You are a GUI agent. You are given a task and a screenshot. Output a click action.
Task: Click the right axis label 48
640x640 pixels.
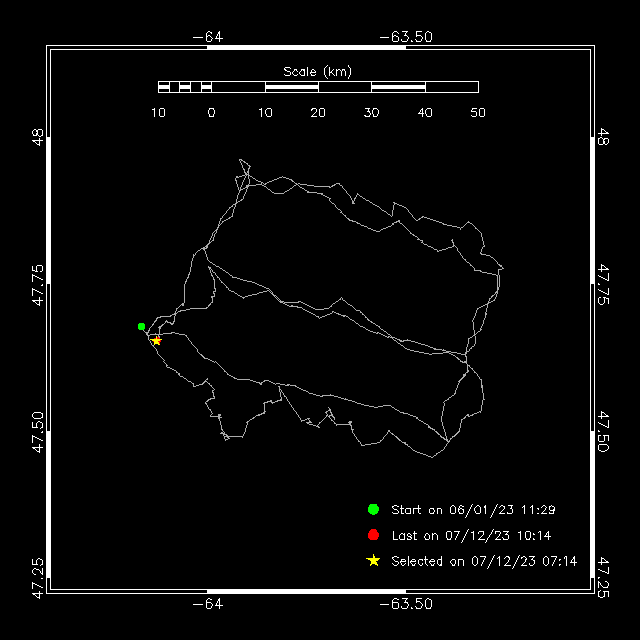pos(603,137)
